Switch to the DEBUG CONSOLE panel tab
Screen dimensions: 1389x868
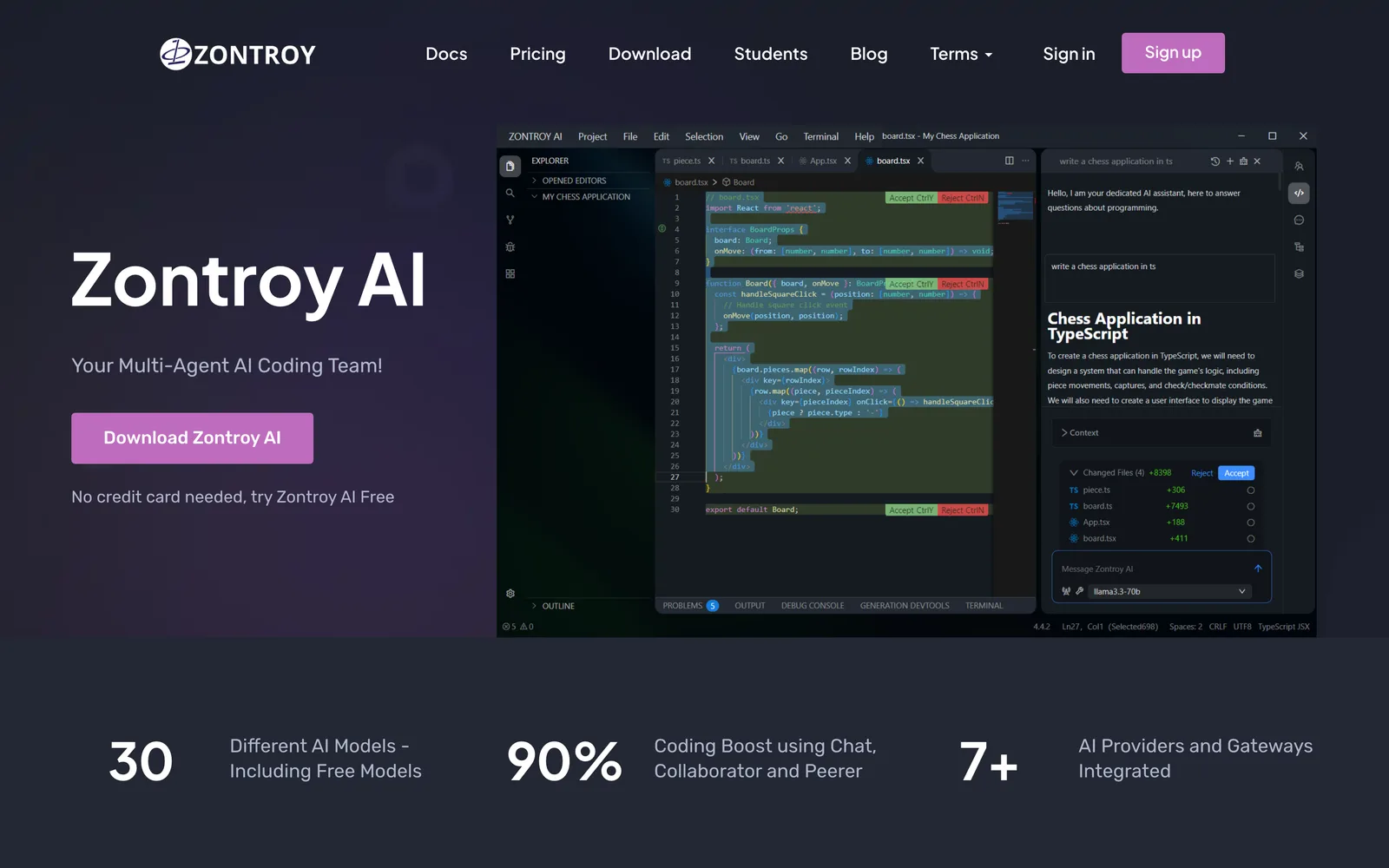pos(813,606)
